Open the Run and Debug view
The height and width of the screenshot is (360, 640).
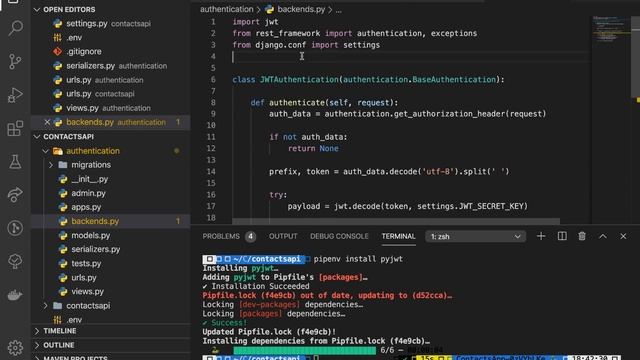pyautogui.click(x=16, y=95)
